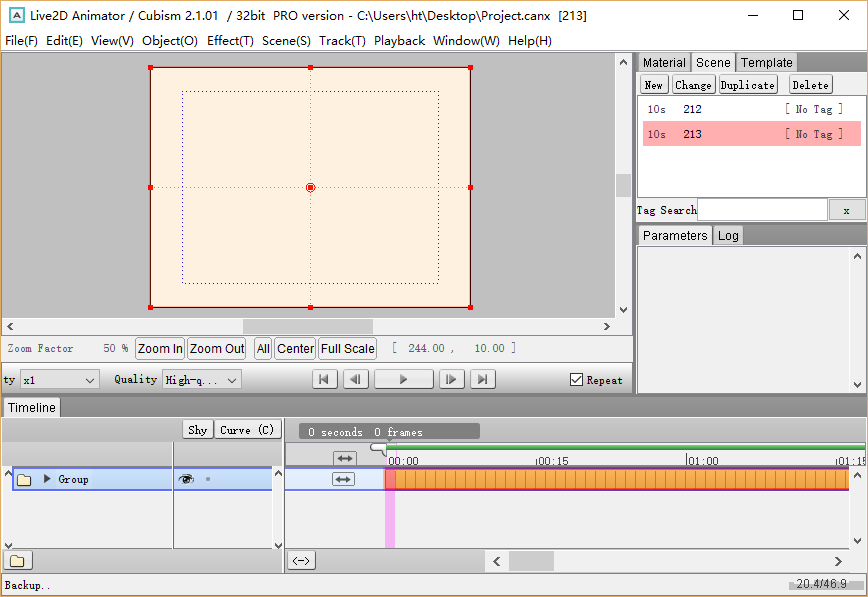Select scene 213 in list

point(752,134)
